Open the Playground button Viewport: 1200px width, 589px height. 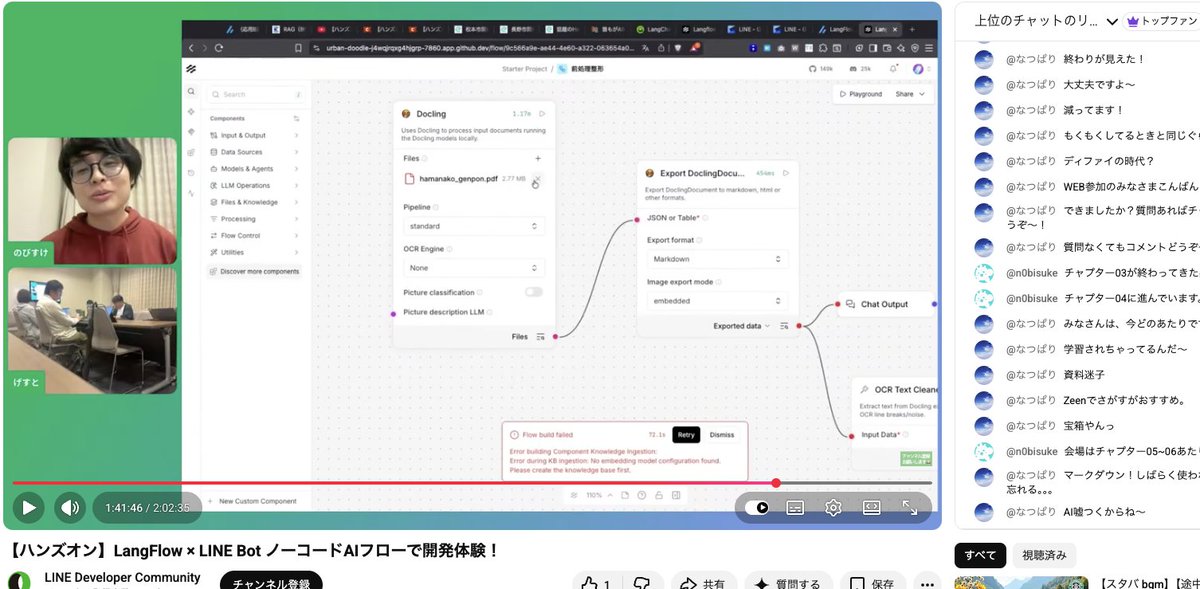pyautogui.click(x=860, y=94)
